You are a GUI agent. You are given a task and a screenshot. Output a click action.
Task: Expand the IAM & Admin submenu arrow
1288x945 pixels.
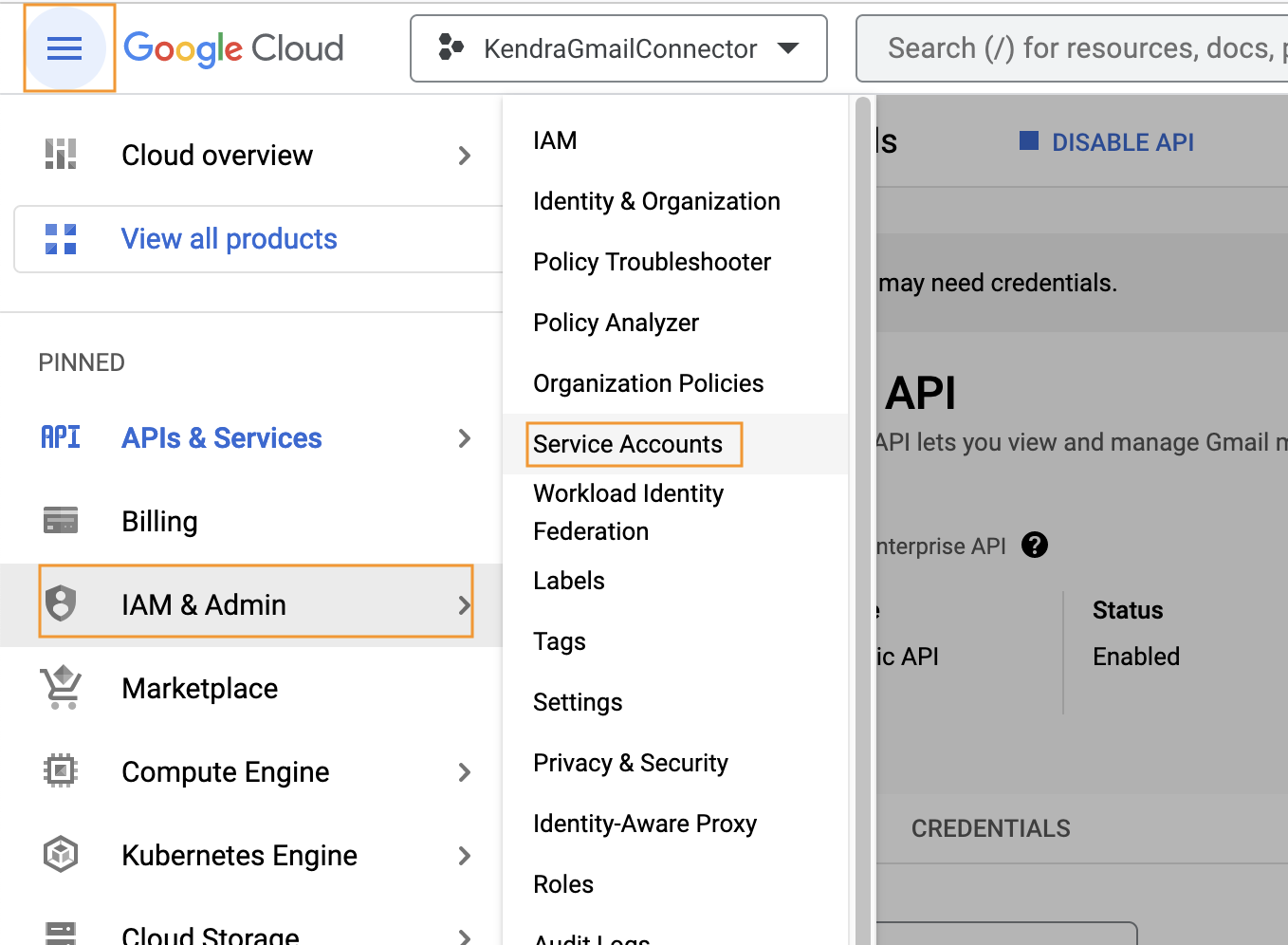click(465, 605)
